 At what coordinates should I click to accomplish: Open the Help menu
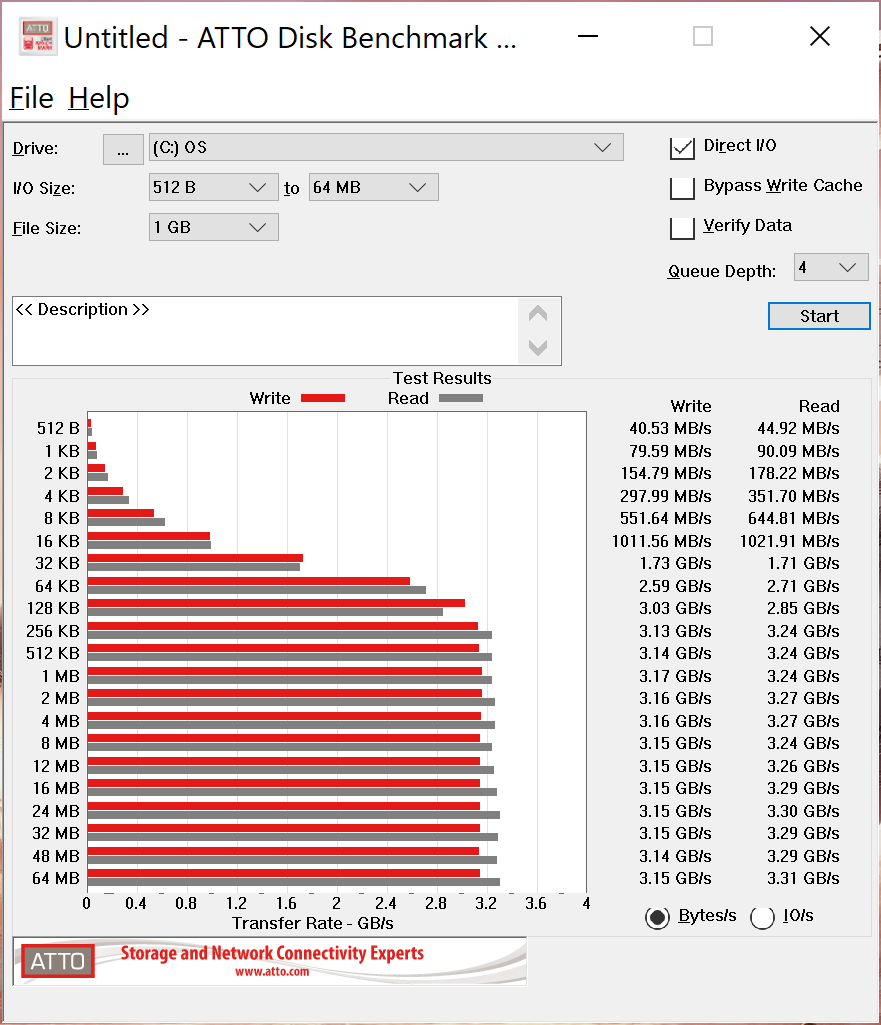click(x=99, y=98)
